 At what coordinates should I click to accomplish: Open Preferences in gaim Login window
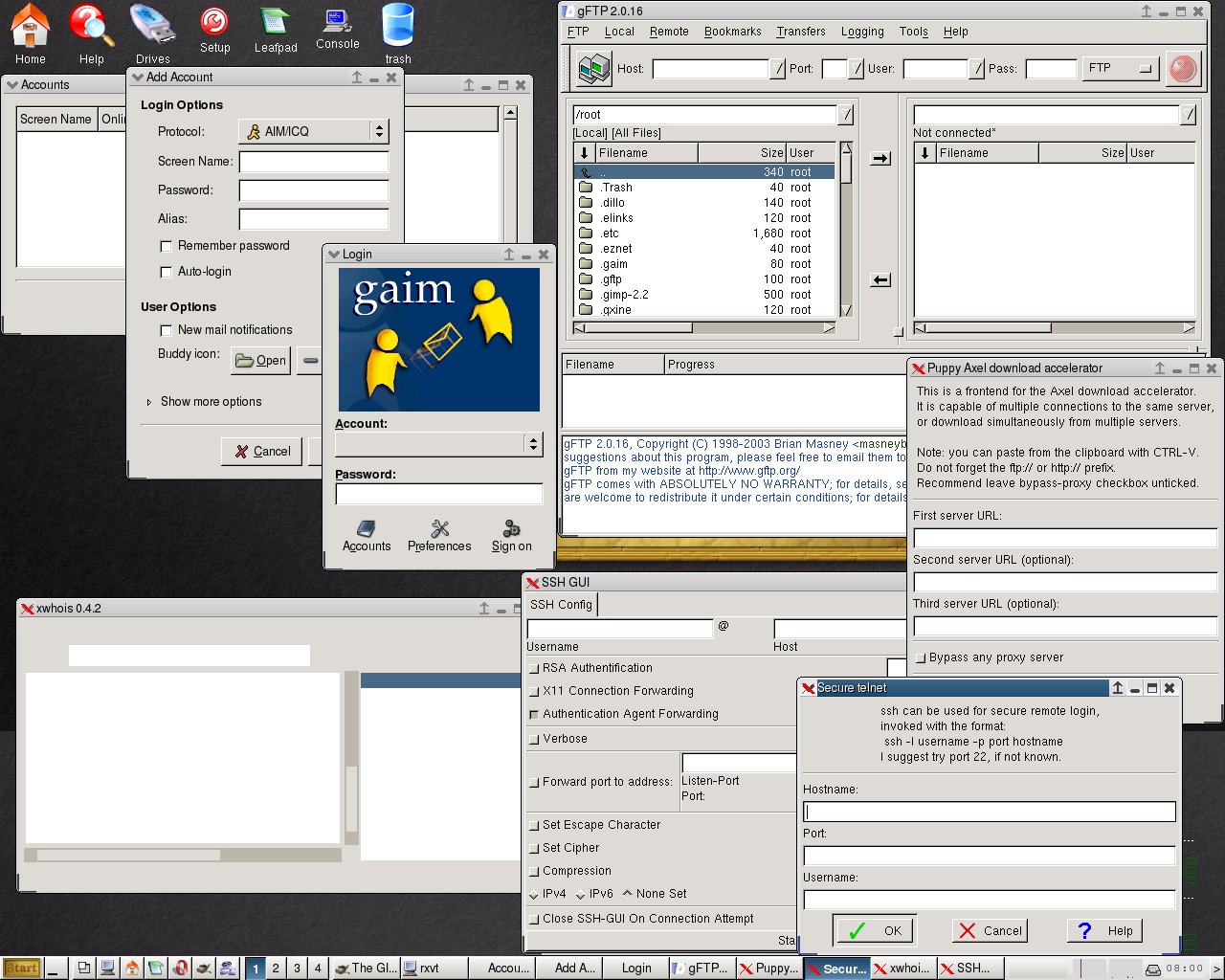(x=439, y=536)
